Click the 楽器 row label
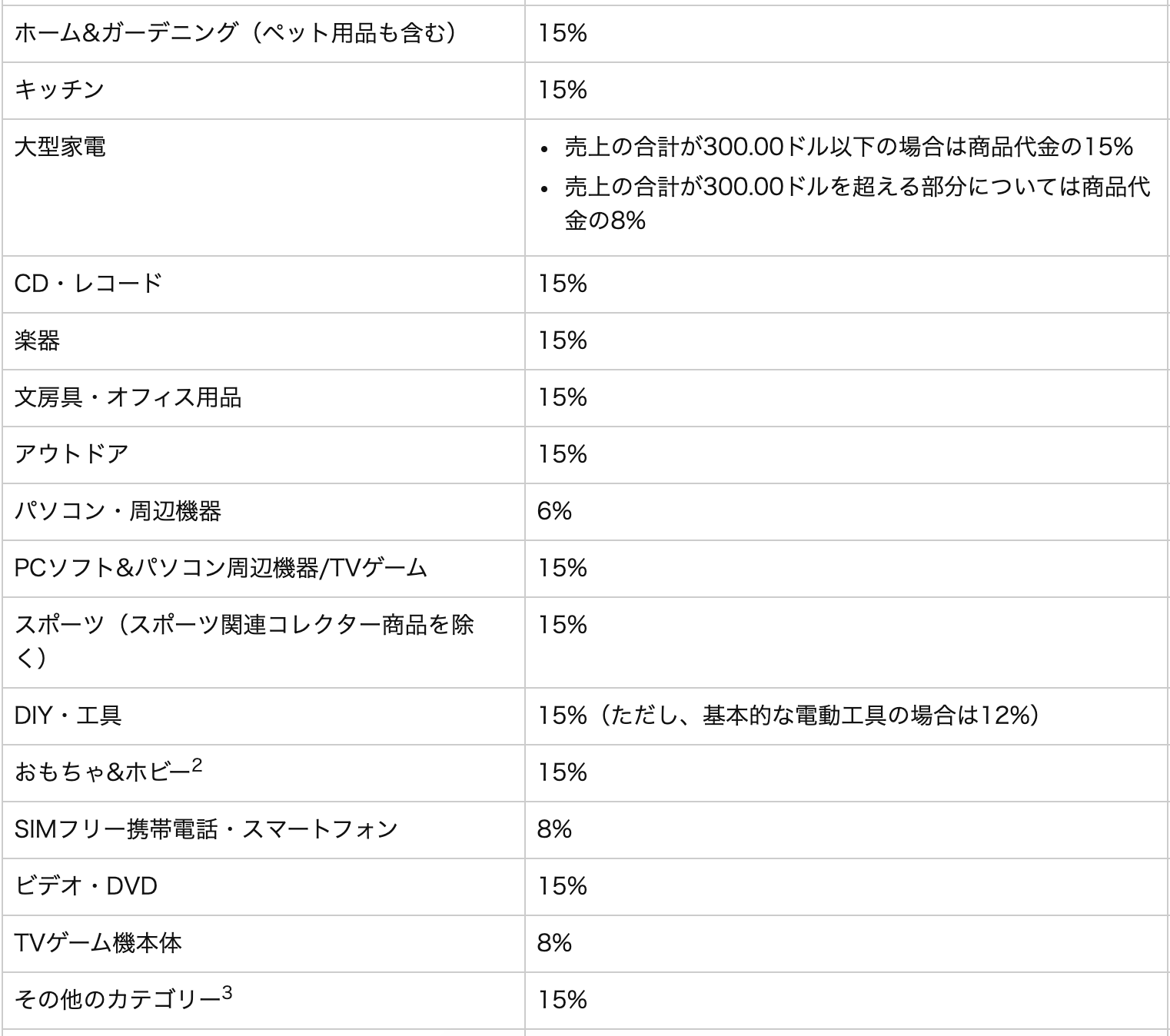The height and width of the screenshot is (1036, 1170). click(37, 340)
